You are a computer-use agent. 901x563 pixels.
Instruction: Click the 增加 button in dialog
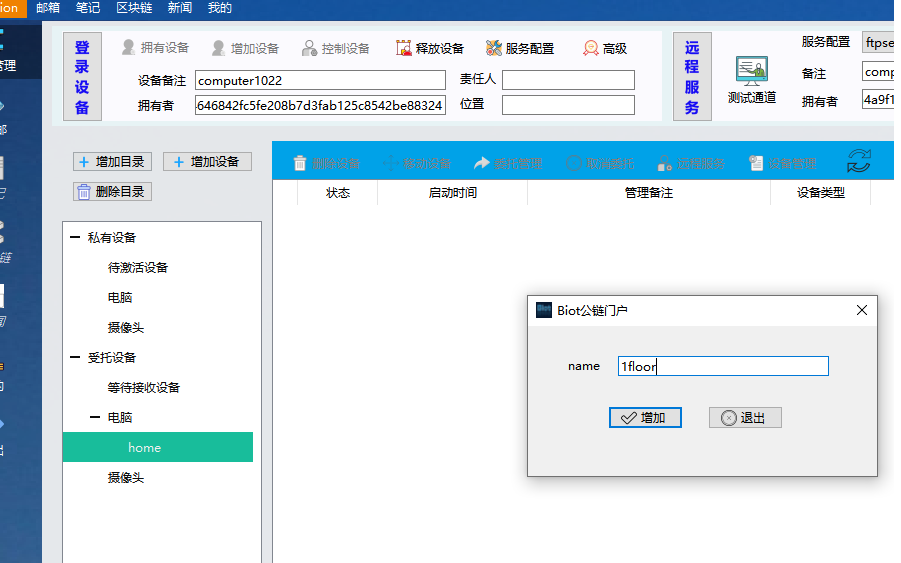coord(645,418)
